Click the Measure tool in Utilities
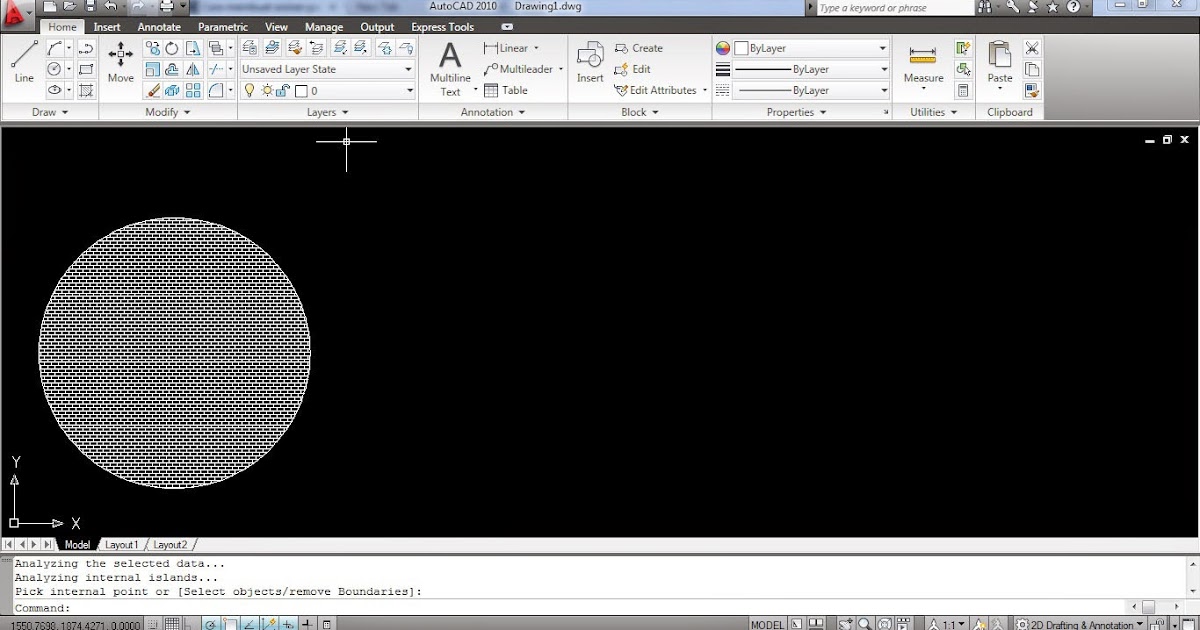The image size is (1200, 630). pos(922,60)
